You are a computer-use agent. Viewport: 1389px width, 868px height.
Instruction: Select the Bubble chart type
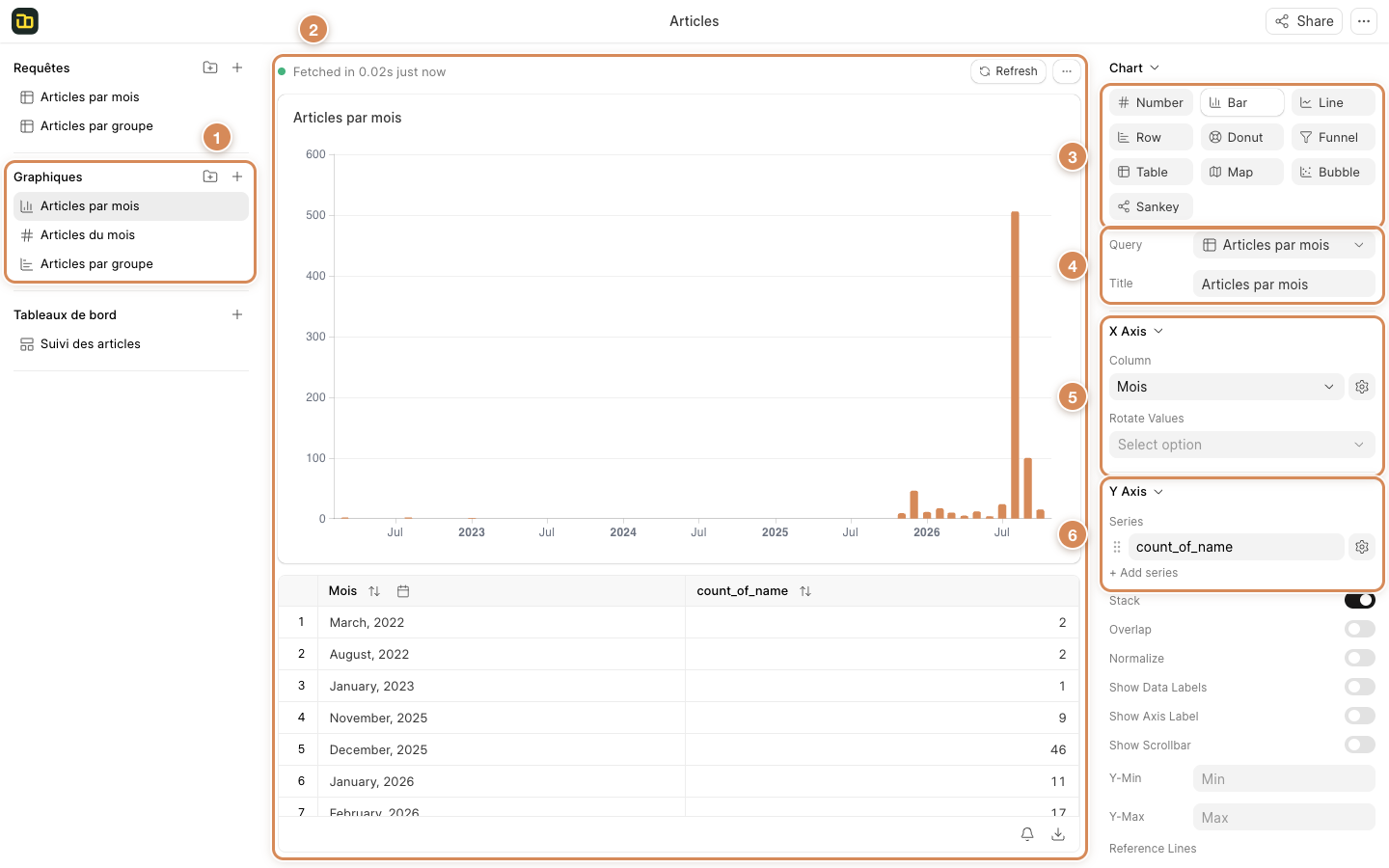point(1333,172)
